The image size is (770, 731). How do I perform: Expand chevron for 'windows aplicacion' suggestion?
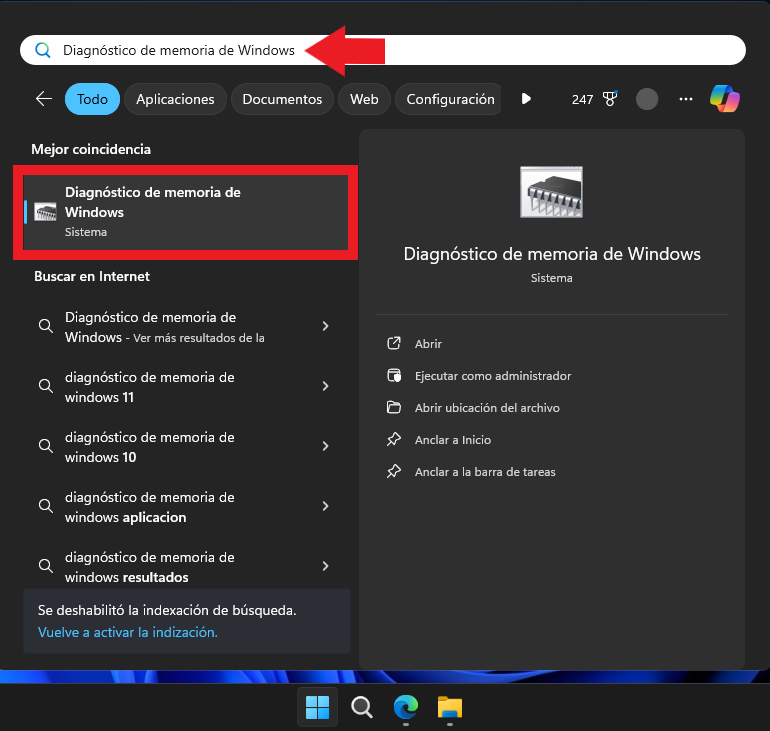pyautogui.click(x=325, y=506)
